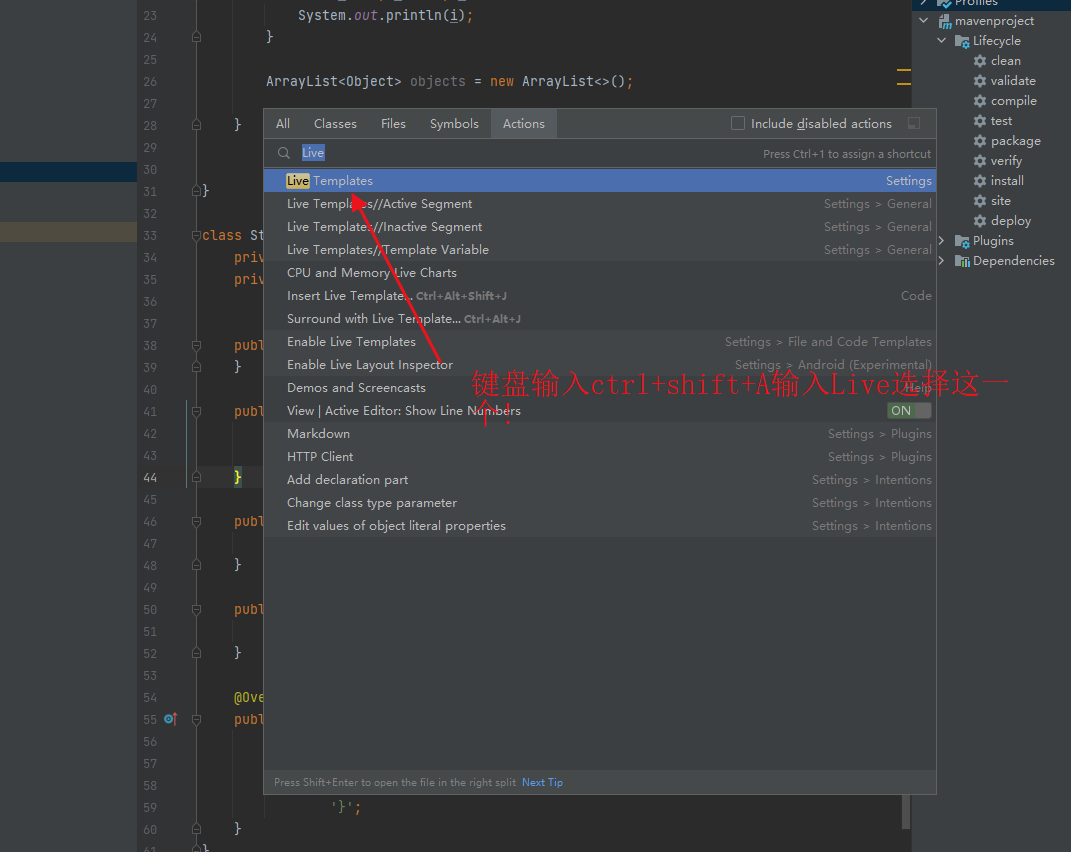Switch to the Symbols search tab
Viewport: 1071px width, 852px height.
pos(454,124)
